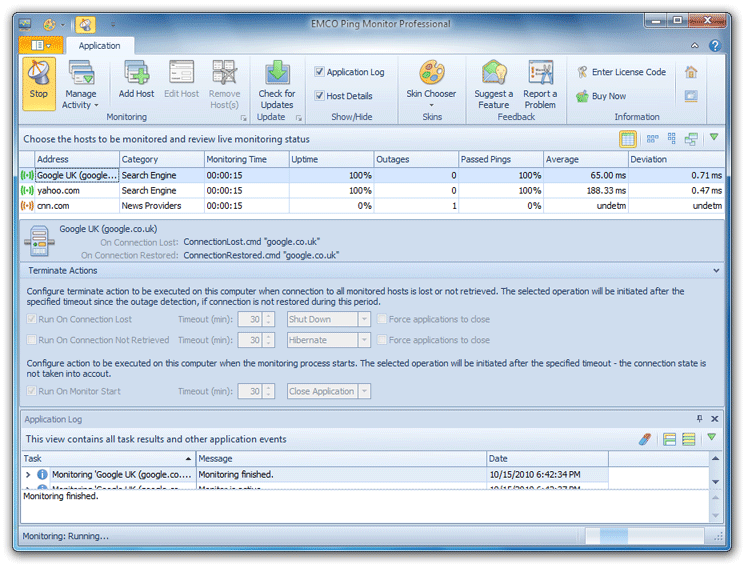Open the Hibernate action dropdown
Image resolution: width=744 pixels, height=564 pixels.
click(x=364, y=340)
